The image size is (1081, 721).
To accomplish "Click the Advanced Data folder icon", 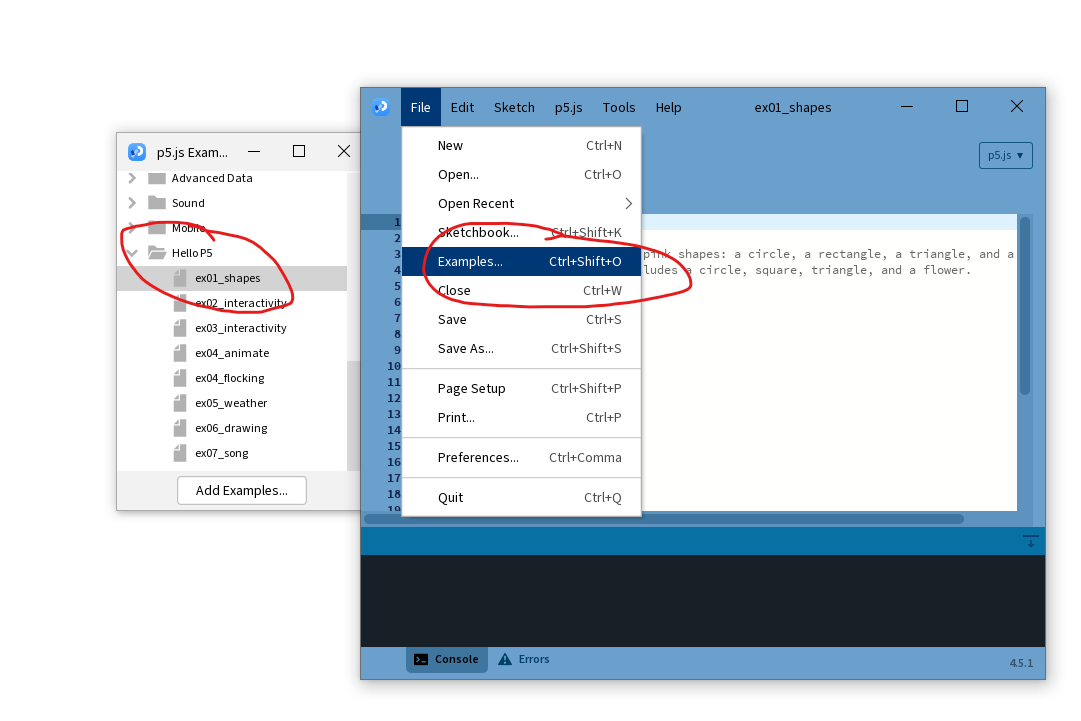I will [157, 178].
